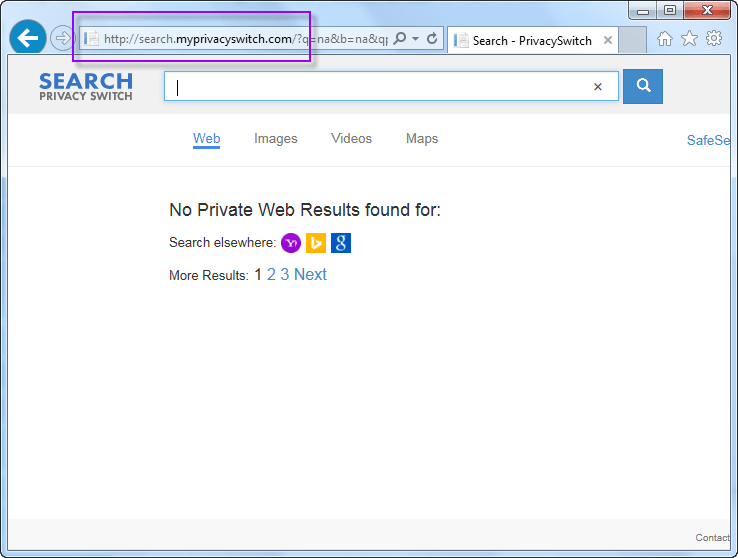The width and height of the screenshot is (738, 558).
Task: Open Favorites star icon
Action: click(689, 39)
